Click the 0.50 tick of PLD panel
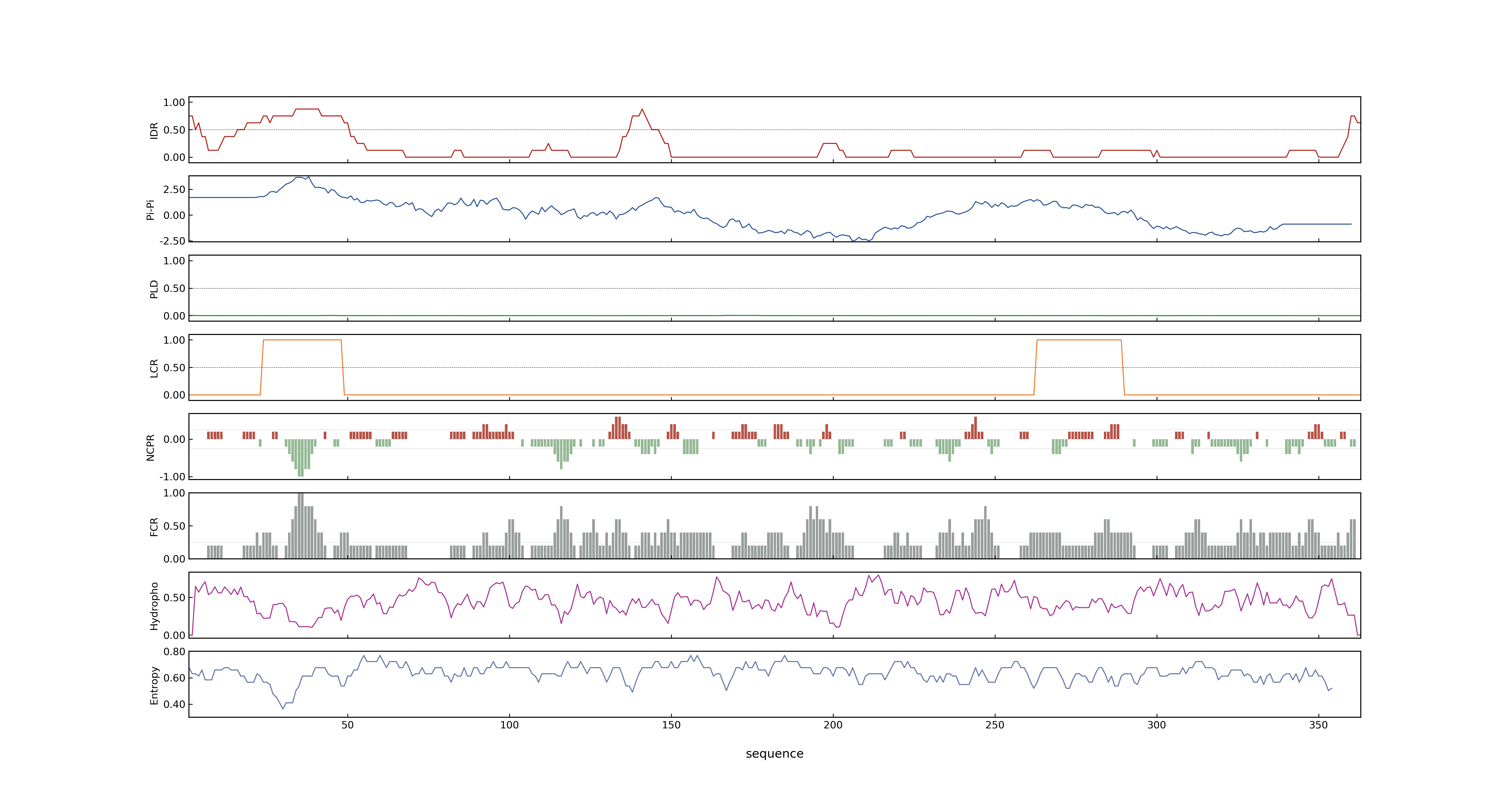Viewport: 1512px width, 806px height. pos(174,288)
